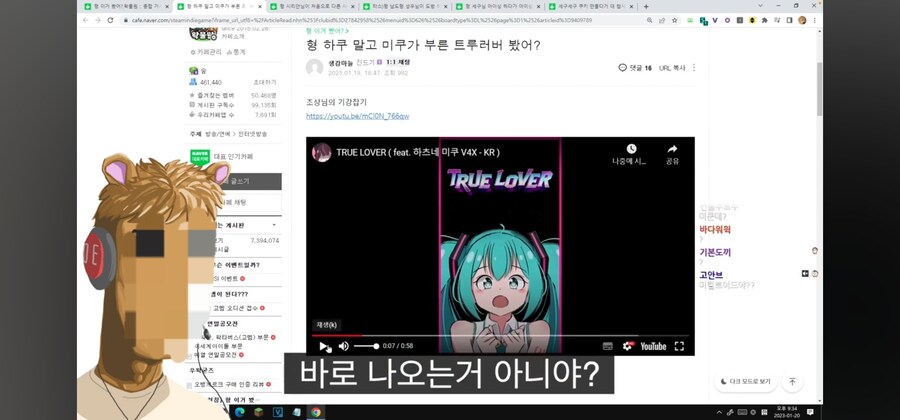Open the post's three-dot more menu
Viewport: 900px width, 420px height.
point(693,68)
